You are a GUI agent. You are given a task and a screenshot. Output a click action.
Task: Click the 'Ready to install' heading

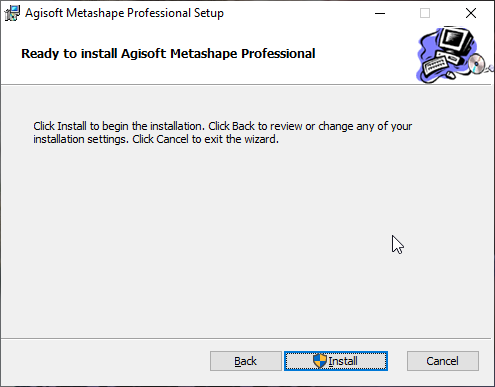tap(168, 54)
